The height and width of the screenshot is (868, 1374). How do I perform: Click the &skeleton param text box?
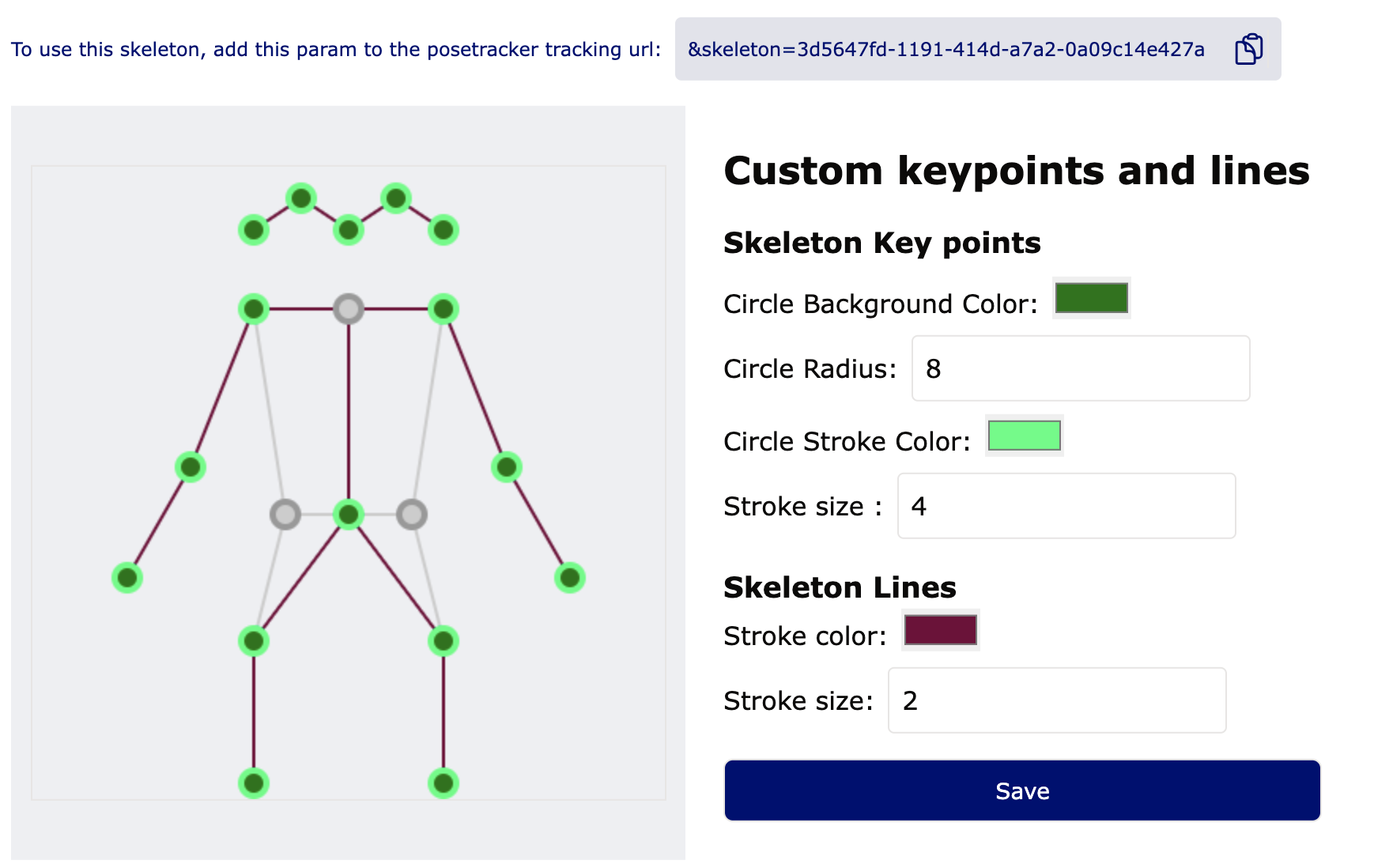pos(946,49)
